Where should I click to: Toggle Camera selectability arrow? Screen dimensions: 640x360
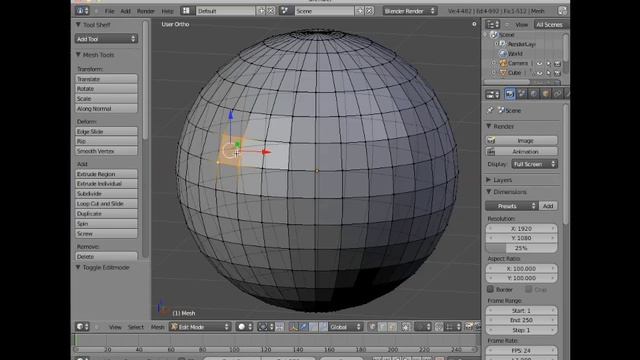[549, 63]
